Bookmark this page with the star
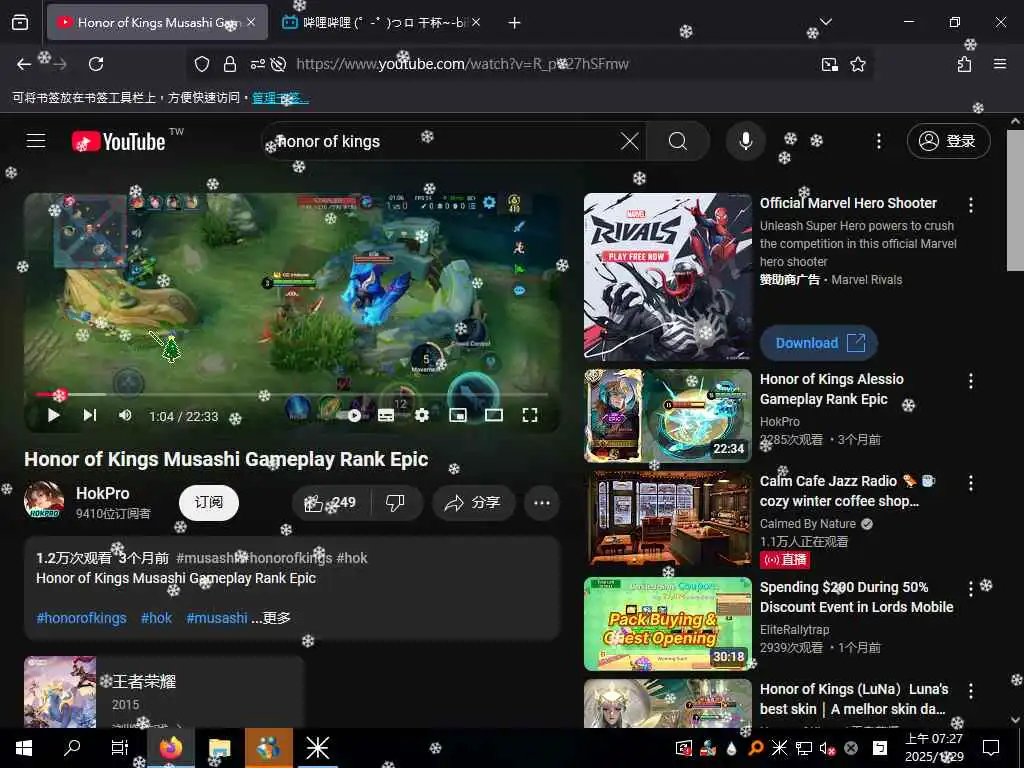The image size is (1024, 768). [858, 64]
